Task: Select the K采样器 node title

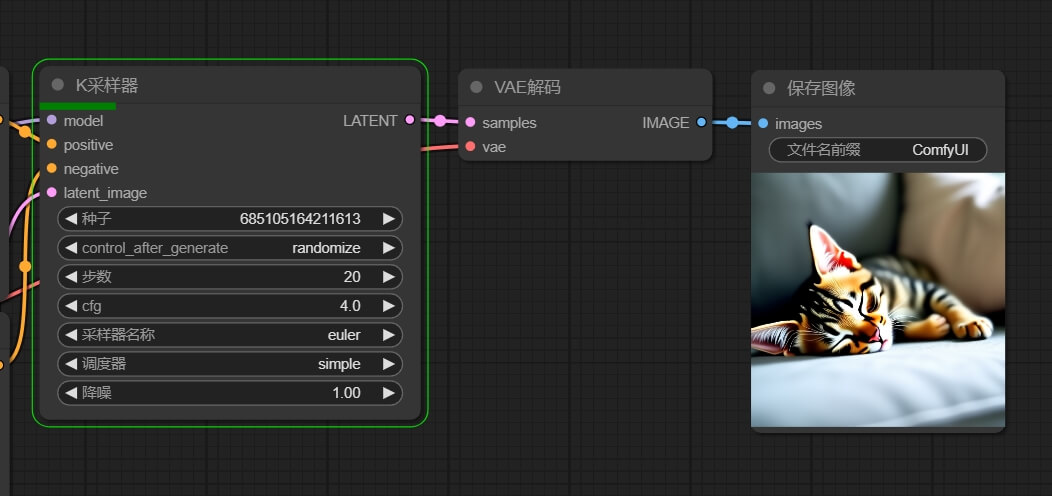Action: 107,85
